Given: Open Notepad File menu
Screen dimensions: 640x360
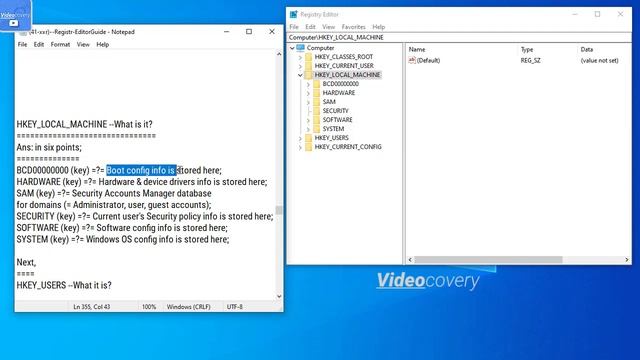Looking at the screenshot, I should [x=22, y=44].
